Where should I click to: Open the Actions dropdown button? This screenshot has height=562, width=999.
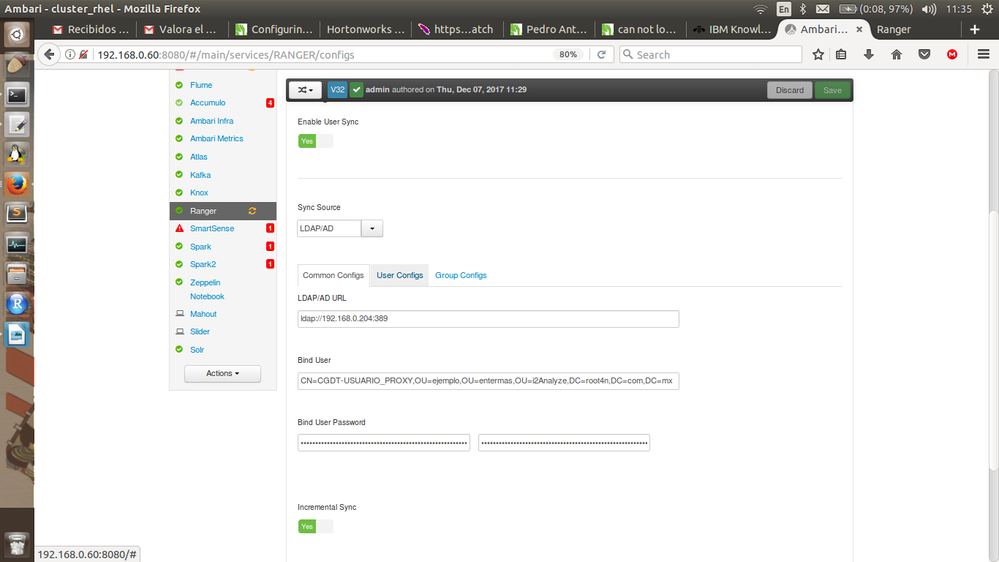222,373
